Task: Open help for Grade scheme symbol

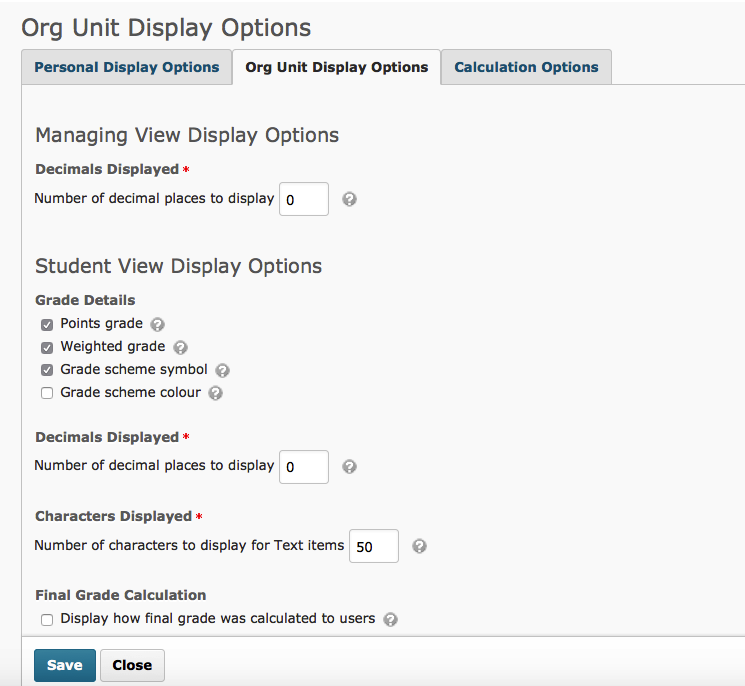Action: [x=222, y=370]
